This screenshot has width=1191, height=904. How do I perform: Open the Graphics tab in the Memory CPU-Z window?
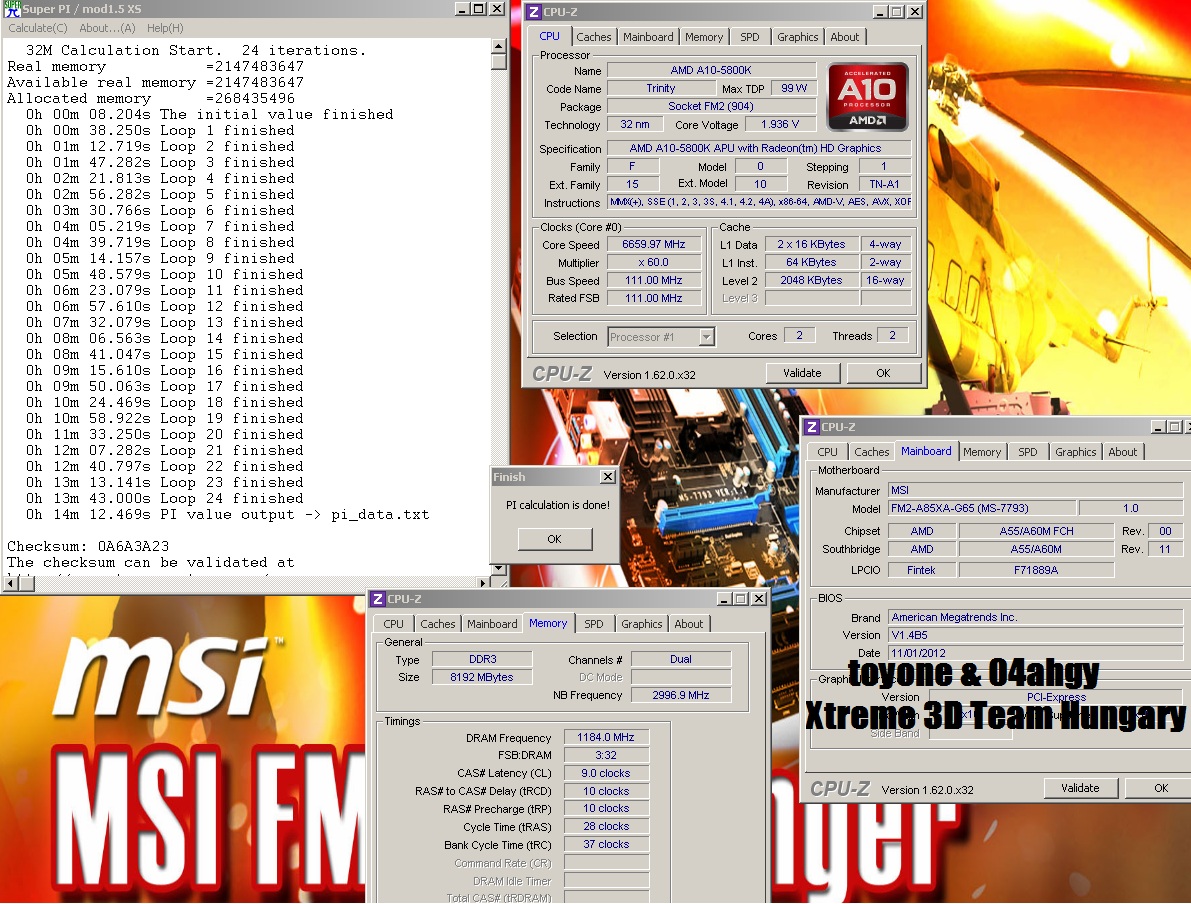click(642, 624)
